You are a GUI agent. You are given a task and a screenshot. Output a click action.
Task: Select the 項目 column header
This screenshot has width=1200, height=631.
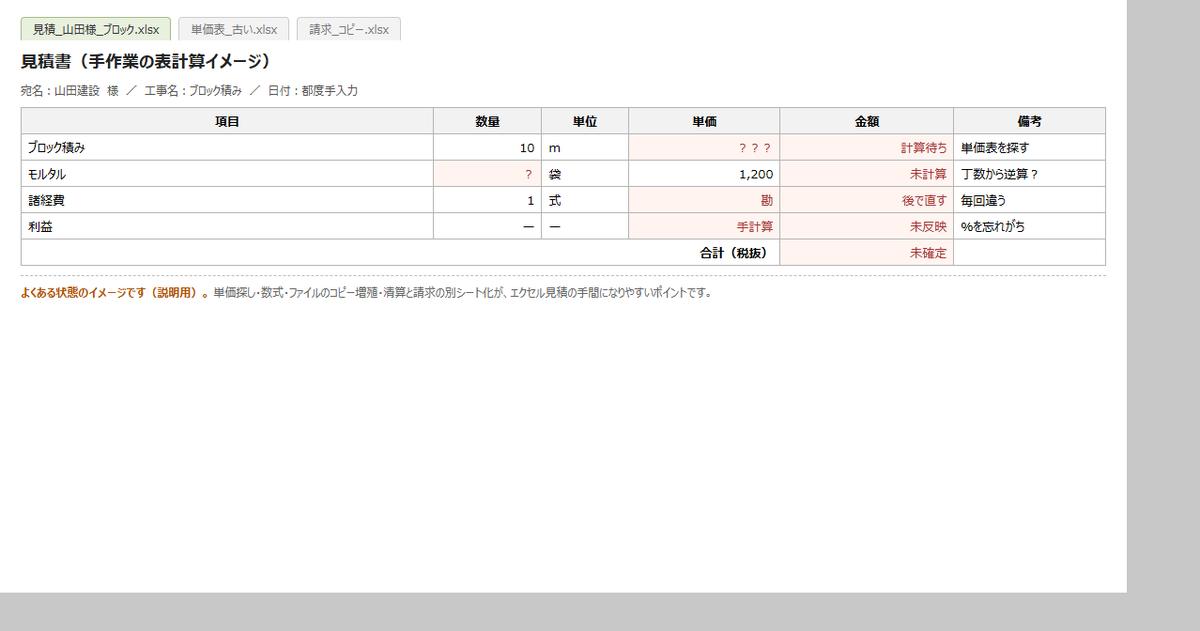point(227,121)
